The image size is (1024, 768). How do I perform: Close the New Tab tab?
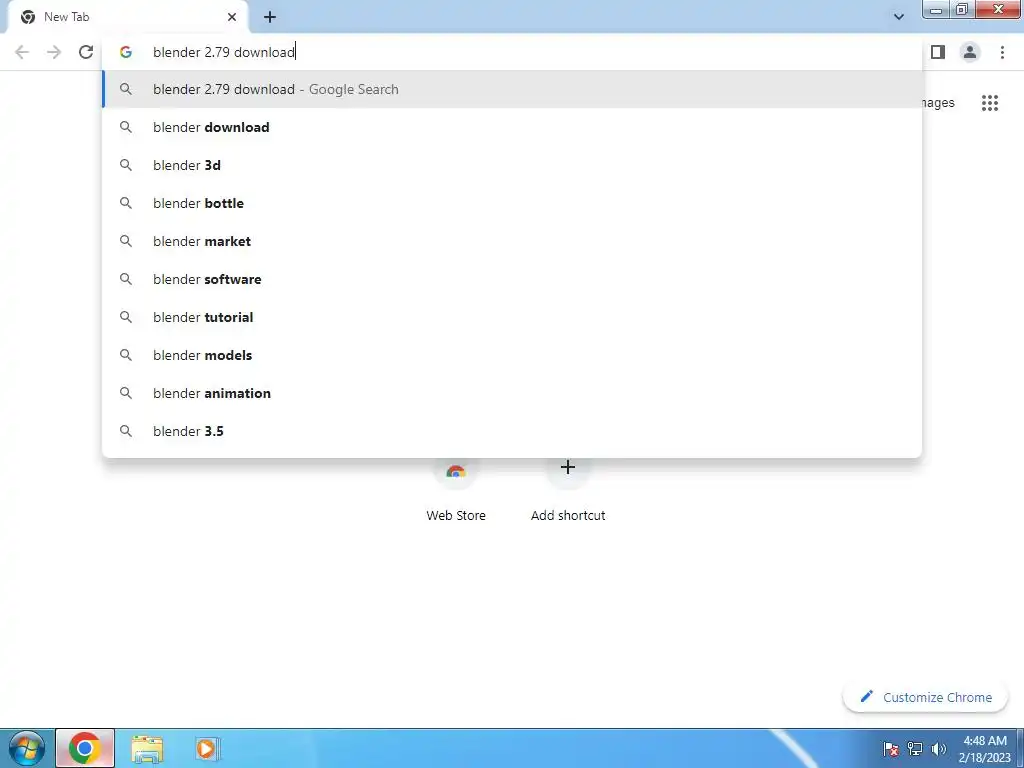[x=232, y=17]
